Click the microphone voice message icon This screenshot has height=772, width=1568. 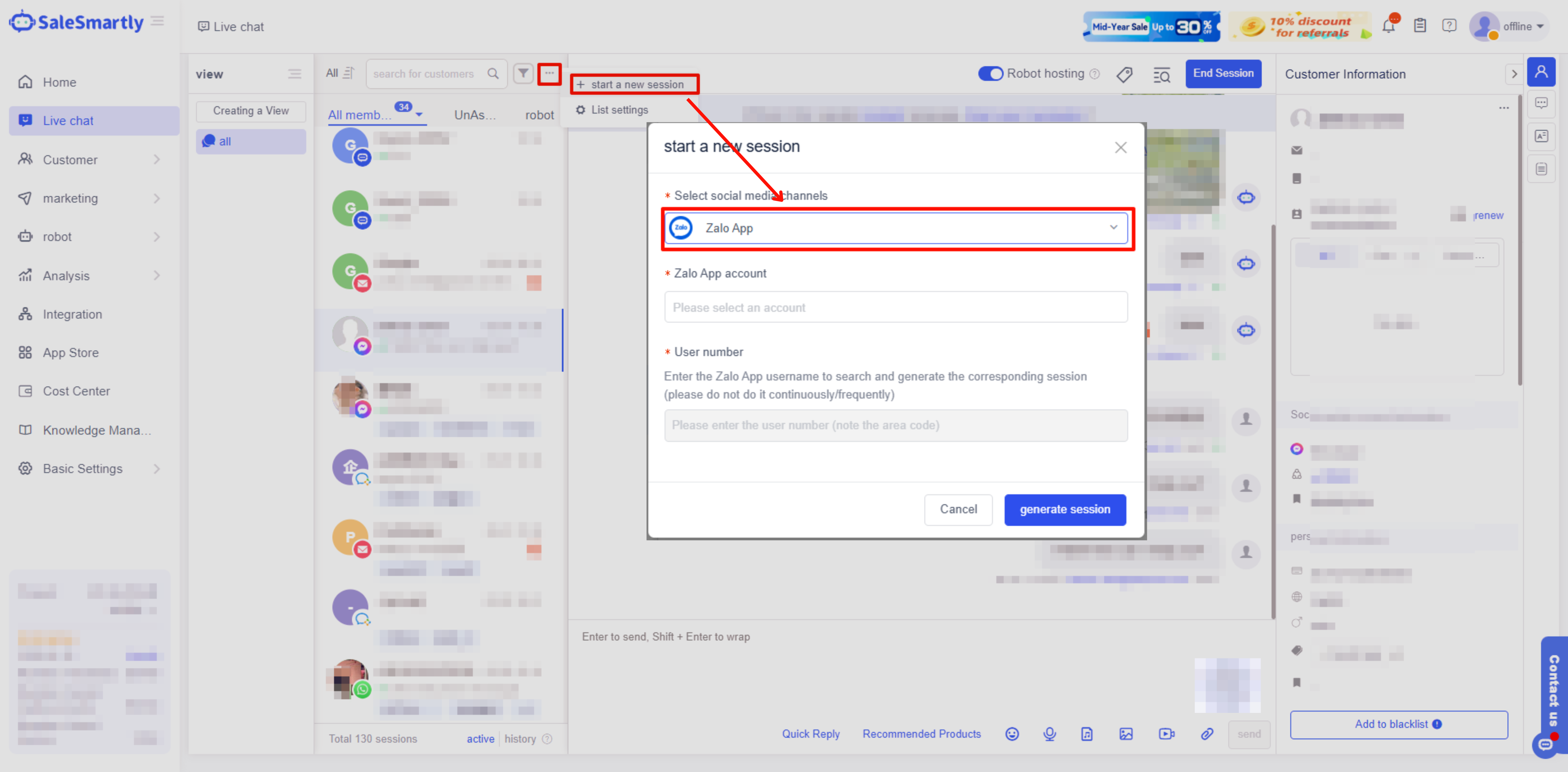pyautogui.click(x=1049, y=734)
